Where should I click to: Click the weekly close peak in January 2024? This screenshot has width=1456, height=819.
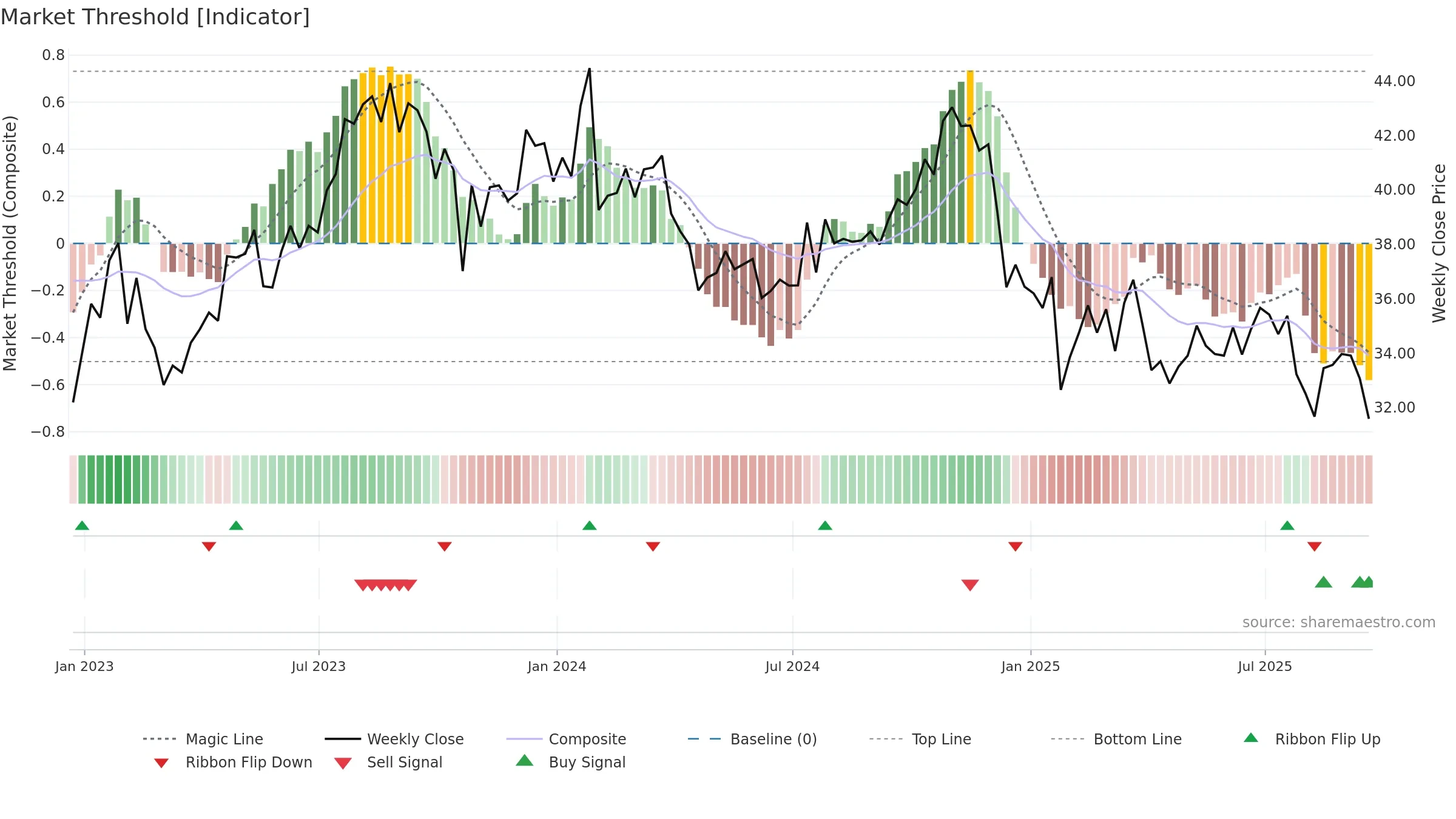click(x=589, y=69)
